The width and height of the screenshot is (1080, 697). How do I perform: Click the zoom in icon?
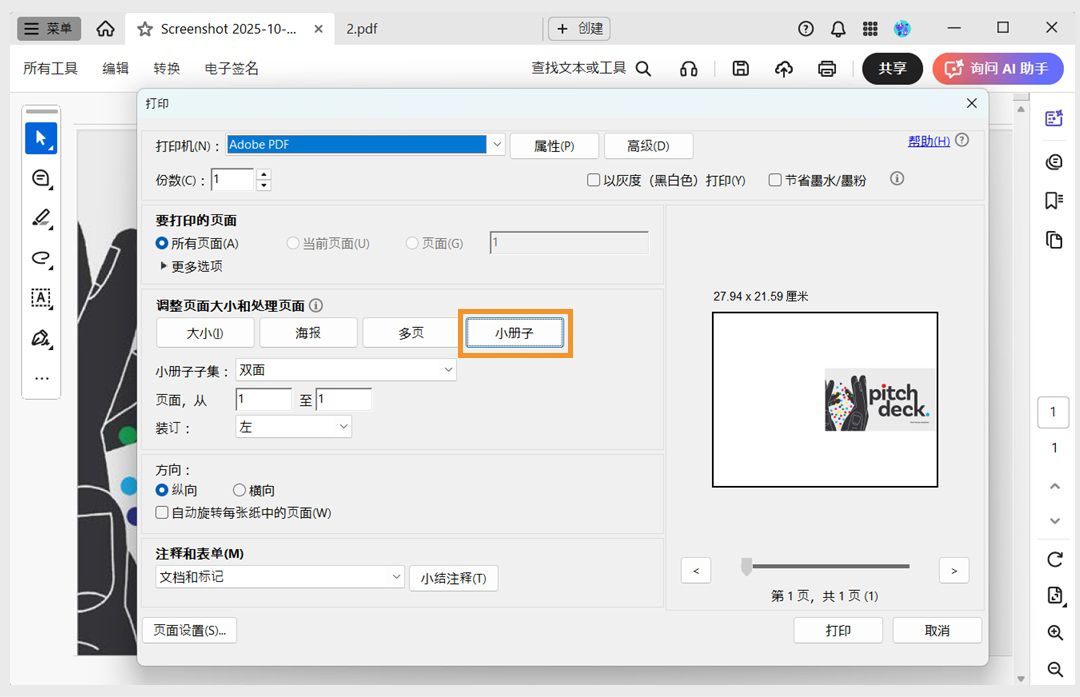coord(1053,632)
